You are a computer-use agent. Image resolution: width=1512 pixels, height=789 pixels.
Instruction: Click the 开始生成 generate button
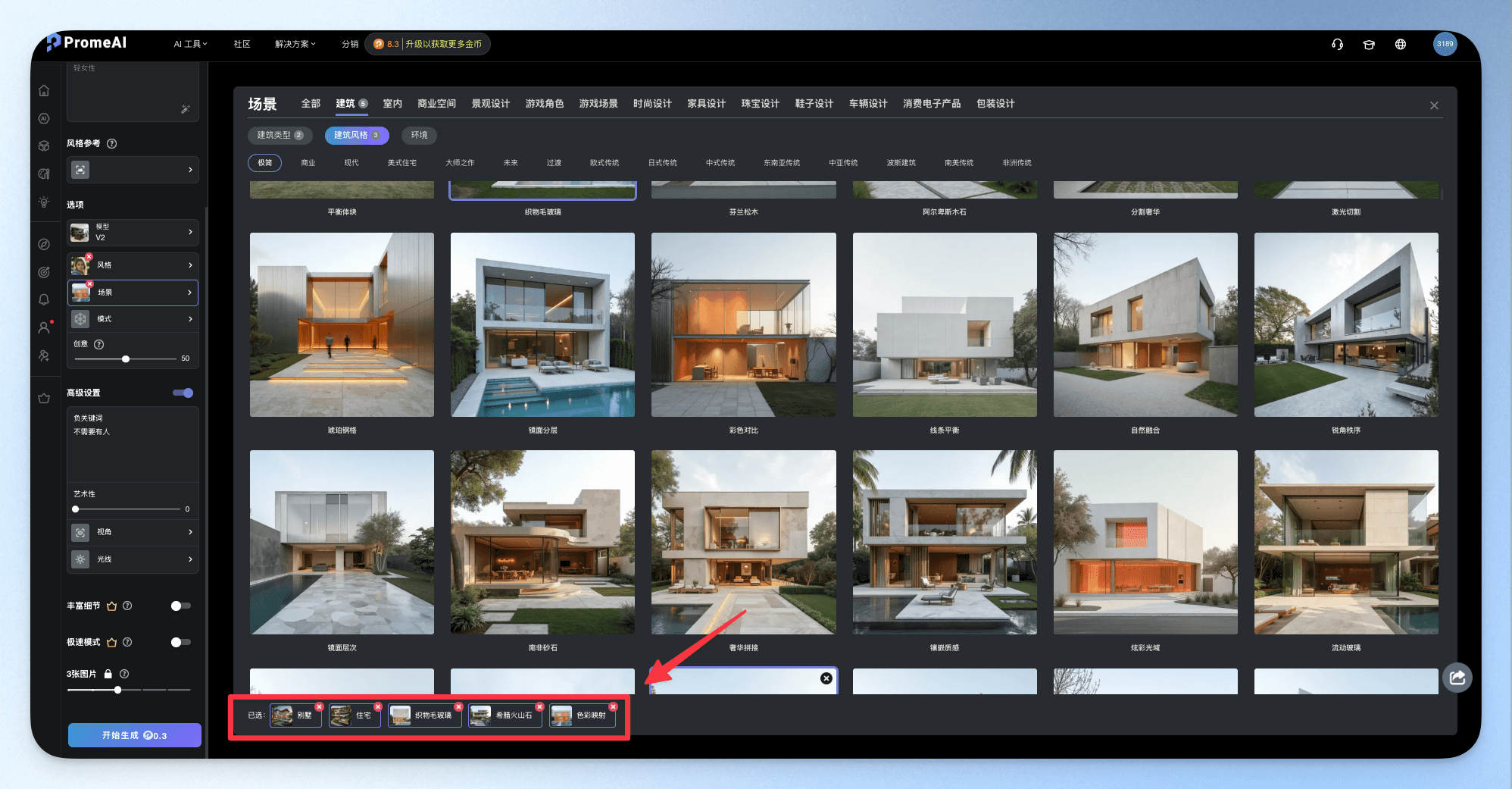(135, 735)
